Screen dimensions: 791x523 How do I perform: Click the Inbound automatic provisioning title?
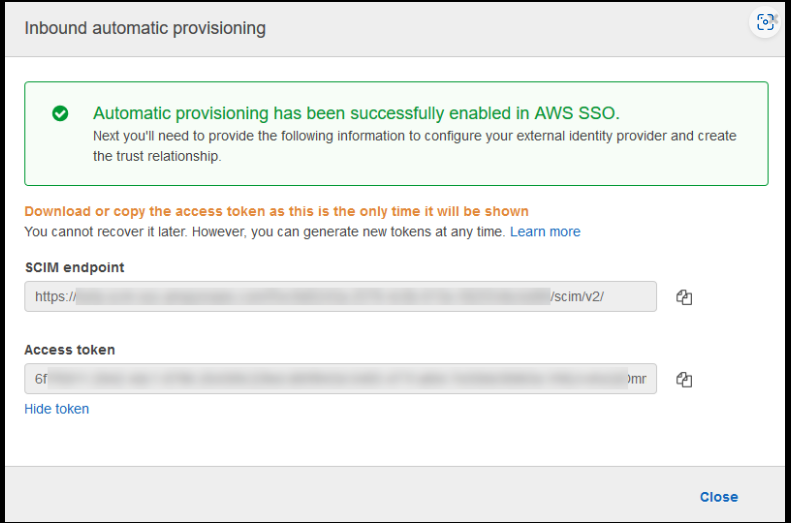[145, 28]
